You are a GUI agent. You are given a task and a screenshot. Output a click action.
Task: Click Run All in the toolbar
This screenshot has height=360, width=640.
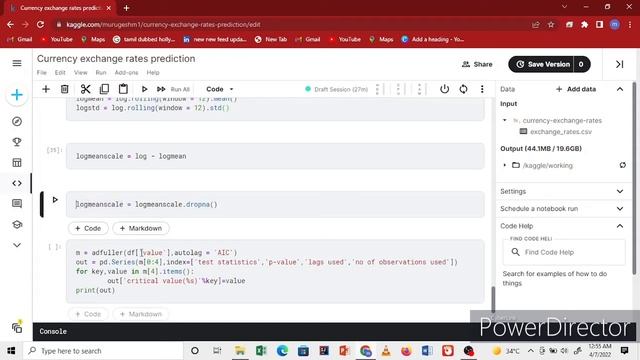coord(173,89)
